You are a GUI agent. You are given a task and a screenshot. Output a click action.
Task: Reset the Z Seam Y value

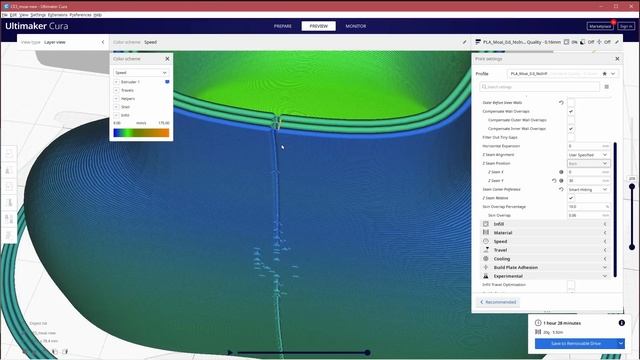click(x=554, y=180)
